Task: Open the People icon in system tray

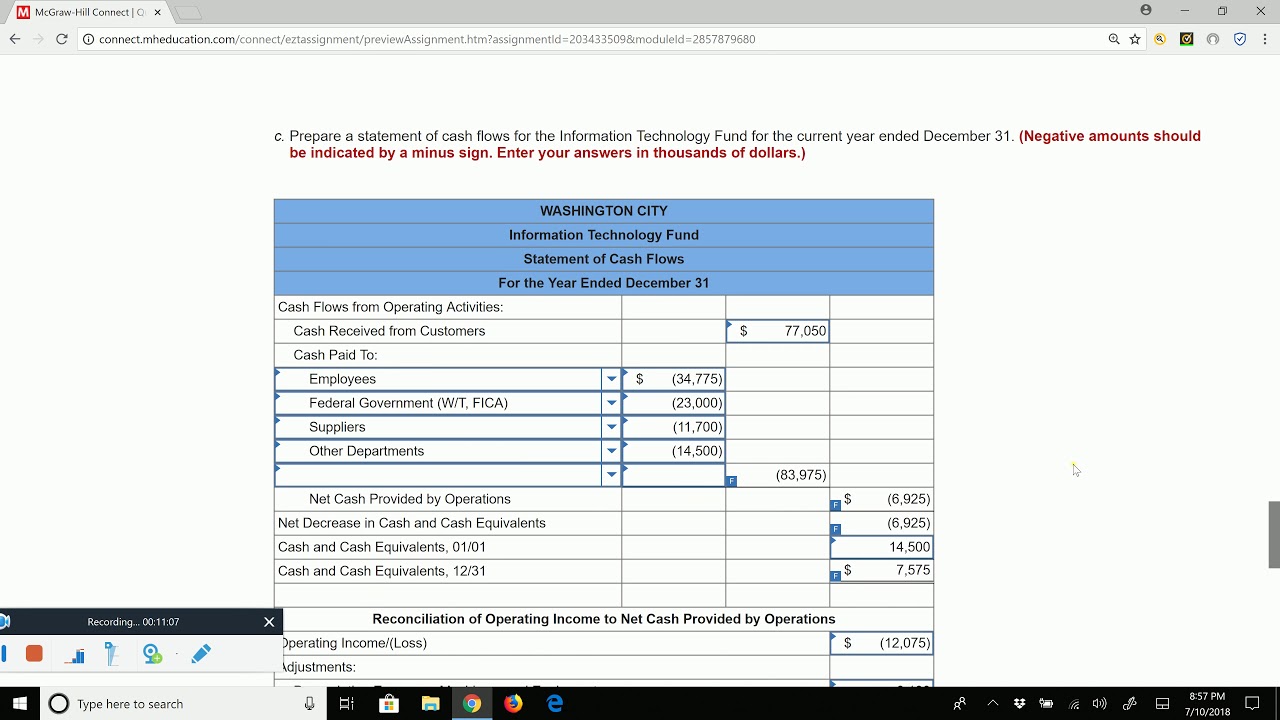Action: (x=960, y=704)
